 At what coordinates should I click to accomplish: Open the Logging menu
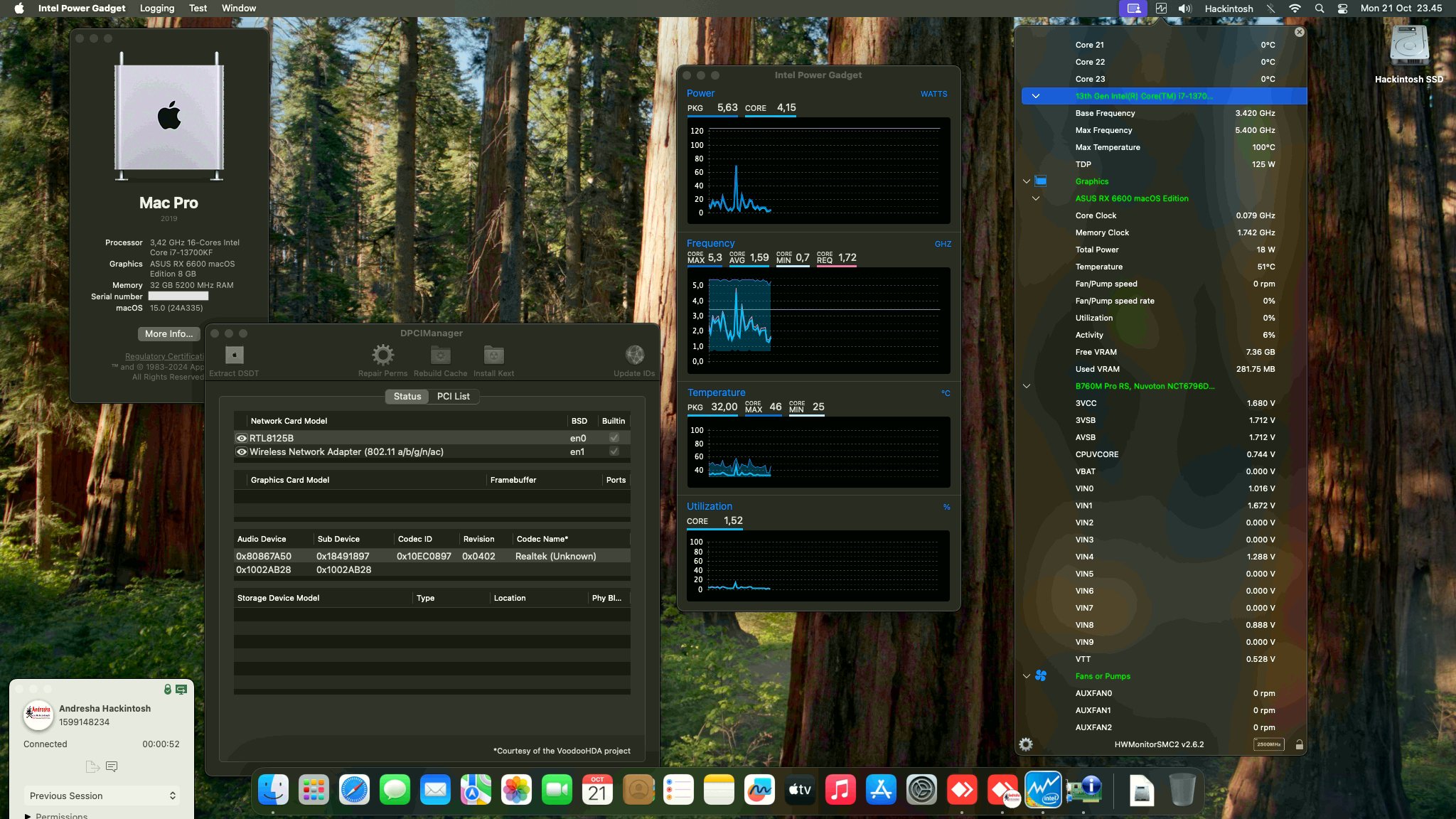click(157, 9)
